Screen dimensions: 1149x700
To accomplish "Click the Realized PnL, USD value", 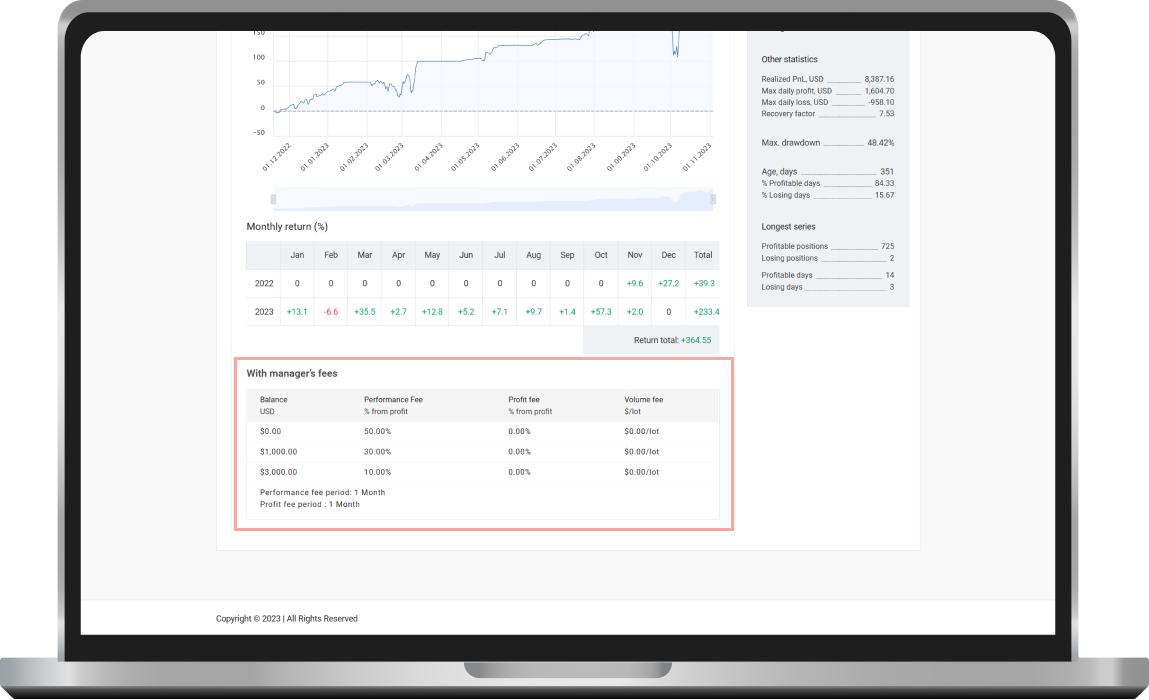I will (879, 79).
